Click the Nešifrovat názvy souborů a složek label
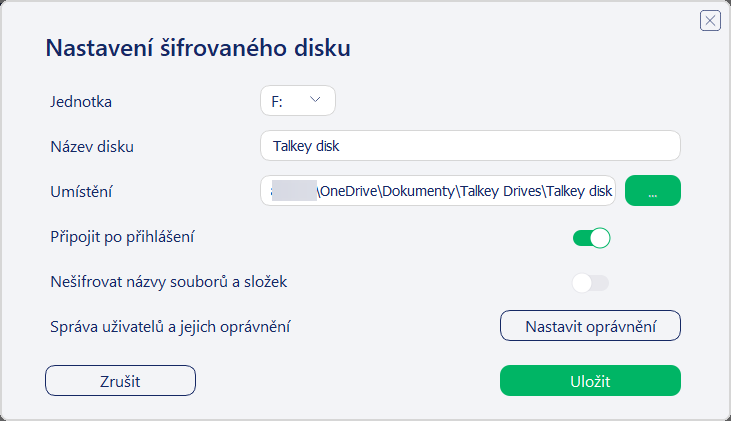The height and width of the screenshot is (421, 731). point(169,282)
